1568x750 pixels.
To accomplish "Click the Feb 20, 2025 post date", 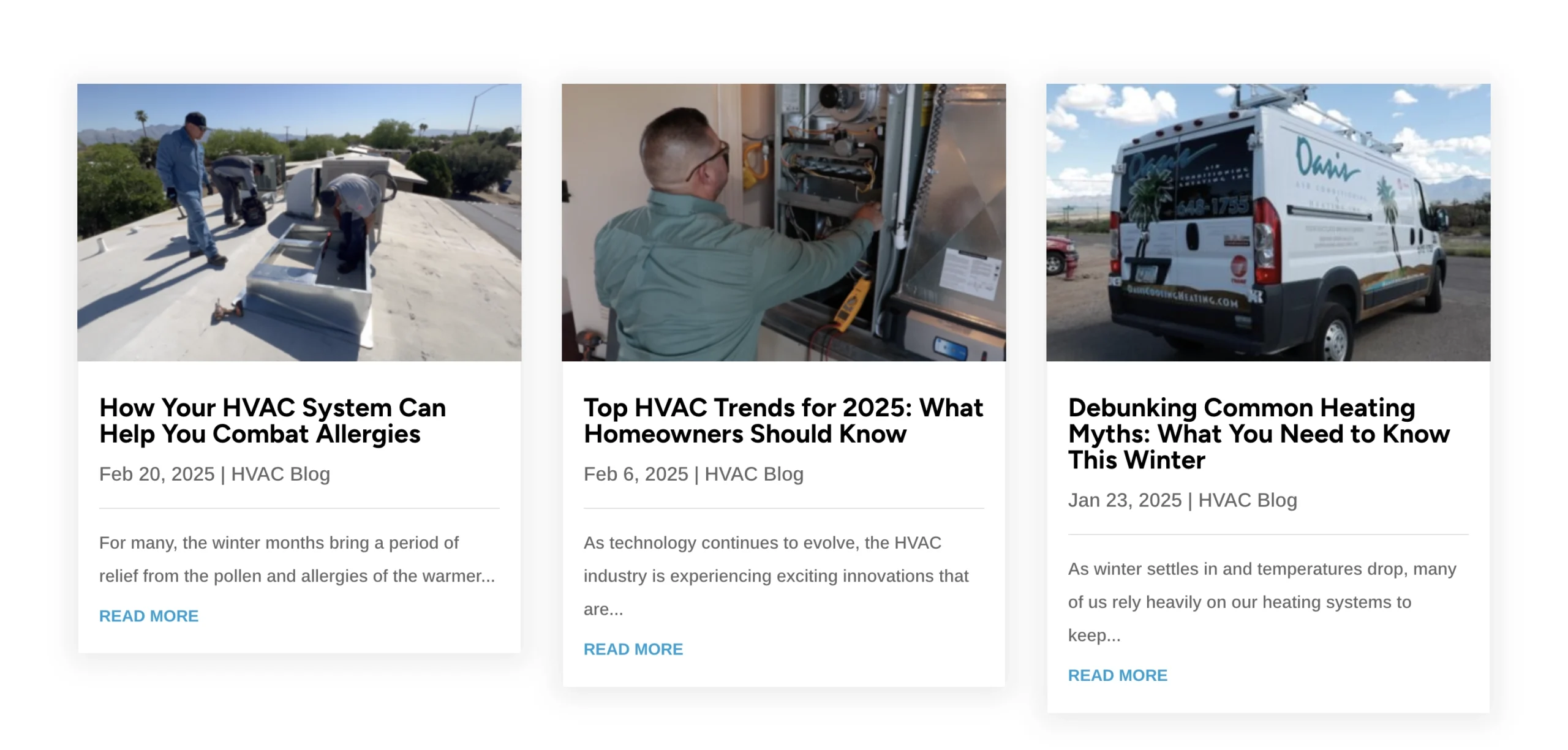I will click(157, 474).
